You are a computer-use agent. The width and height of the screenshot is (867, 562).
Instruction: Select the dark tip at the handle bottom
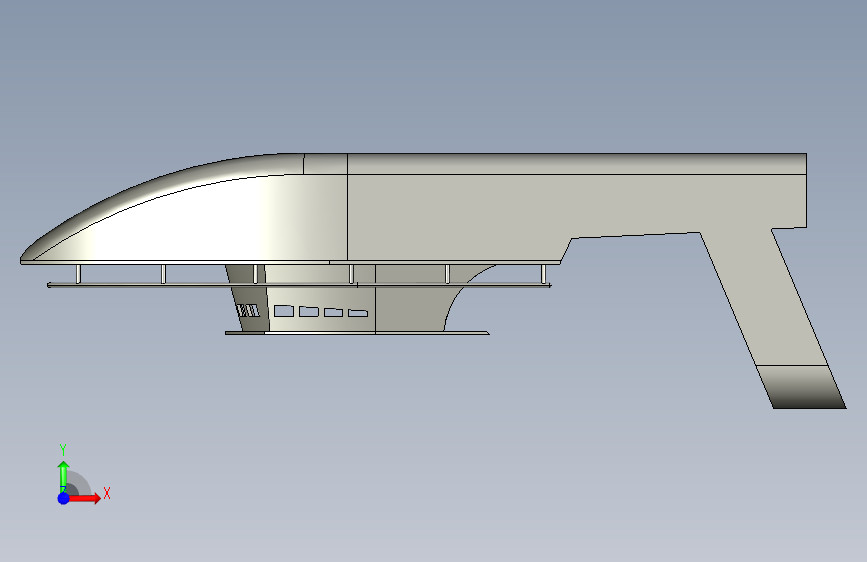click(x=801, y=387)
